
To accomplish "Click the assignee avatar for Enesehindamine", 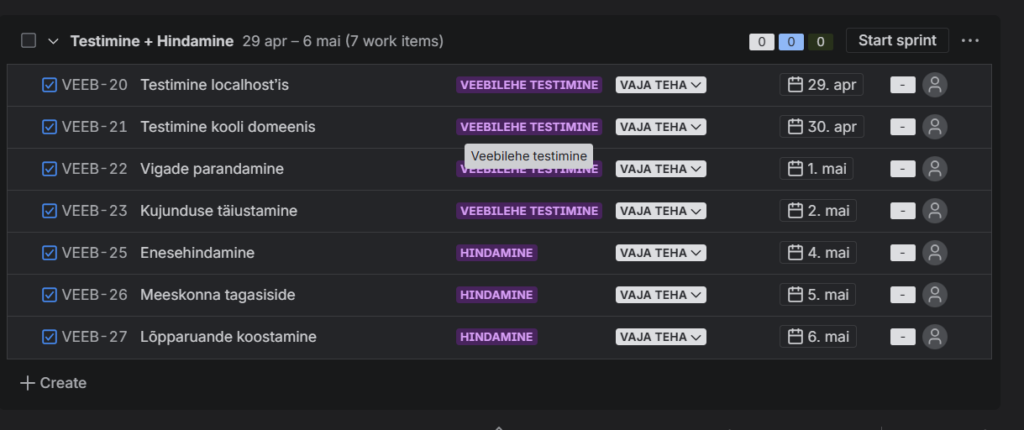I will (x=935, y=253).
